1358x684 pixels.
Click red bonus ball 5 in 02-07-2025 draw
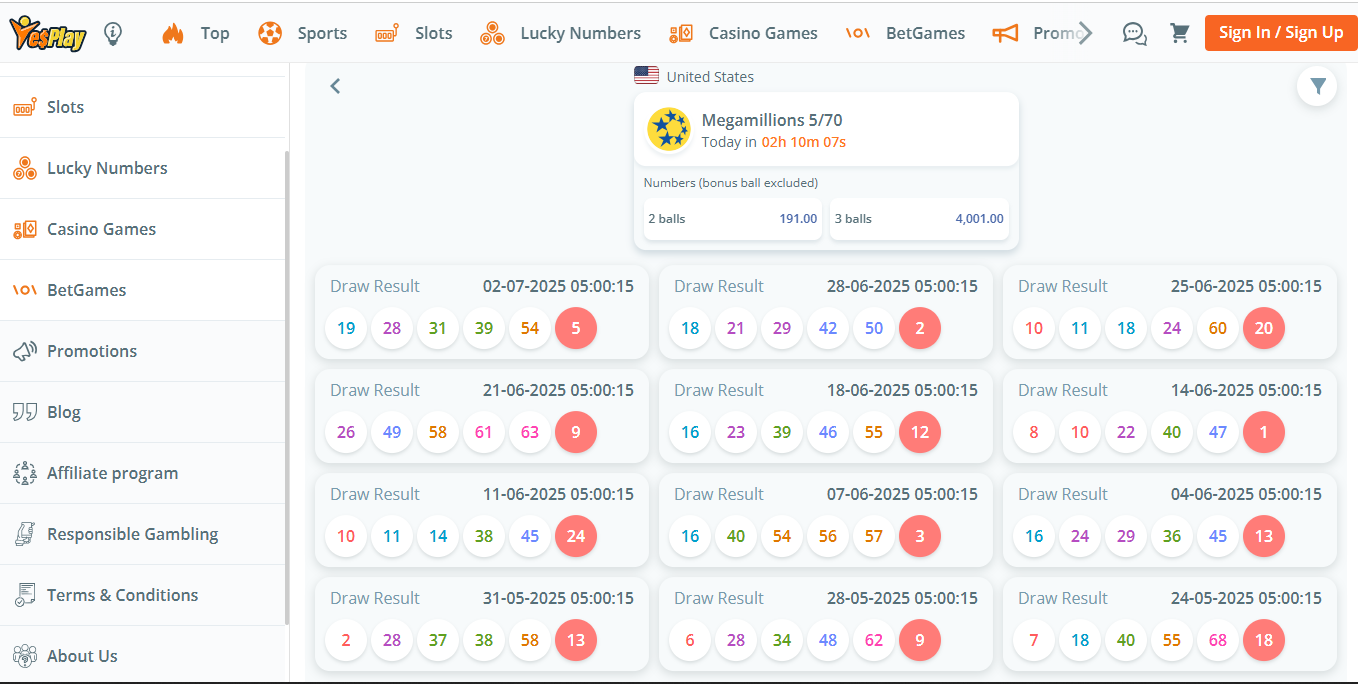576,328
